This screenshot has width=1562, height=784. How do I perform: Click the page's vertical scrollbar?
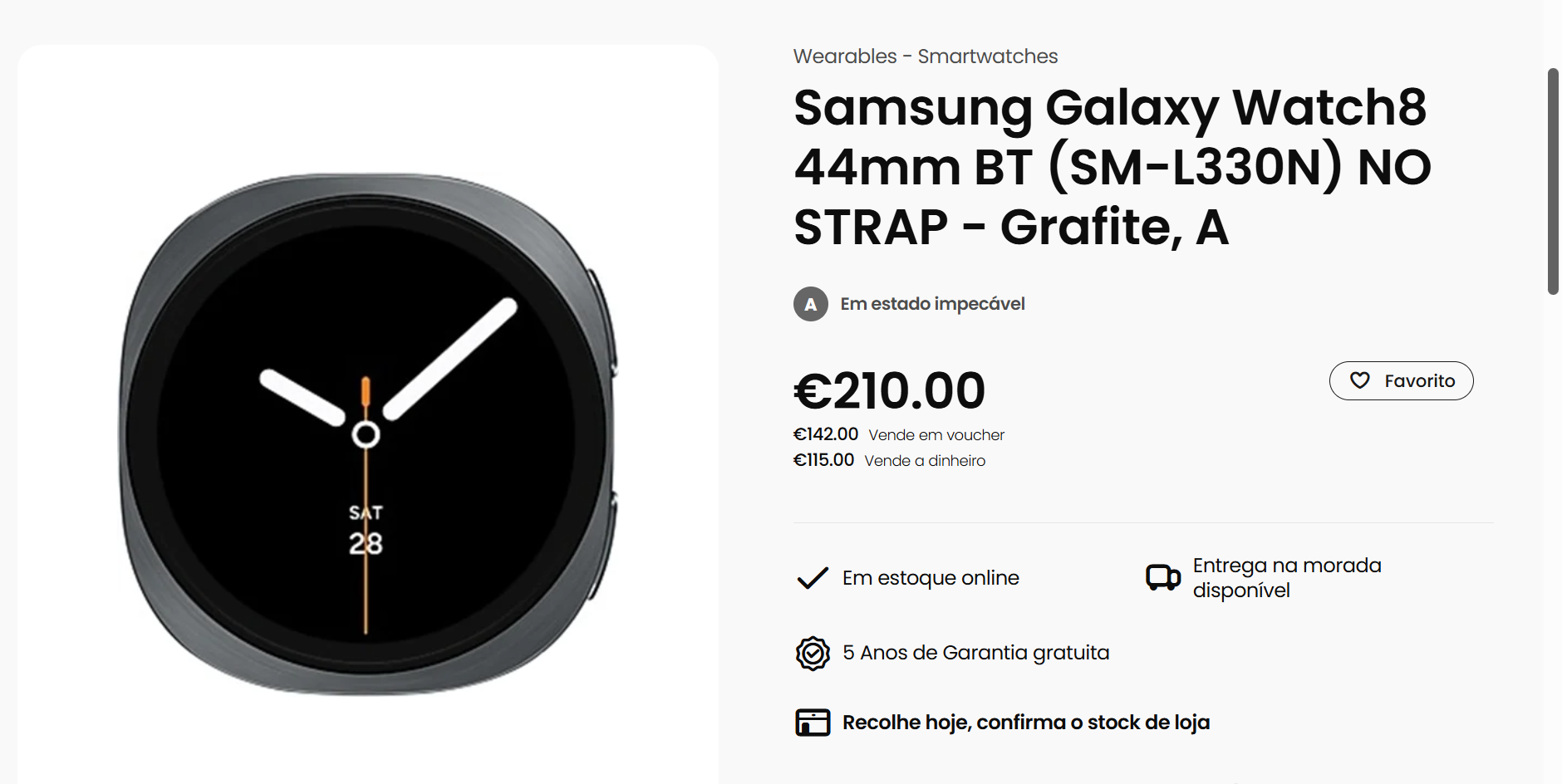coord(1552,181)
